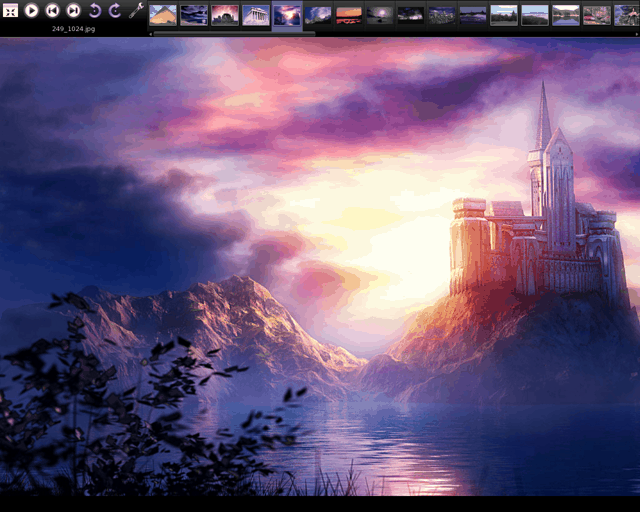Screen dimensions: 640x512
Task: Click the 249_1024.jpg filename label
Action: tap(73, 29)
